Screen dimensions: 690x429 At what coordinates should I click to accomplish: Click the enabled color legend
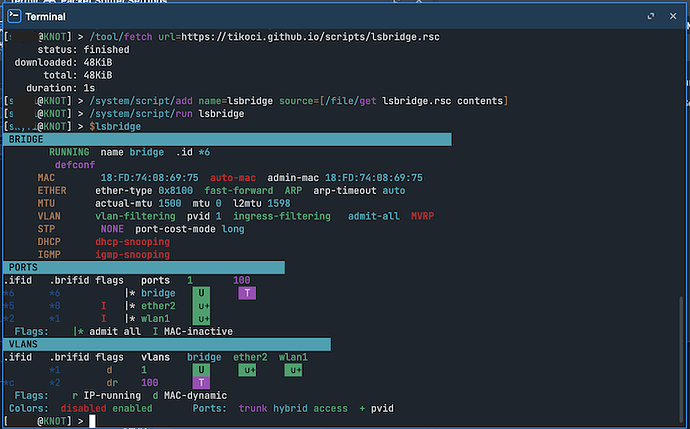coord(132,408)
